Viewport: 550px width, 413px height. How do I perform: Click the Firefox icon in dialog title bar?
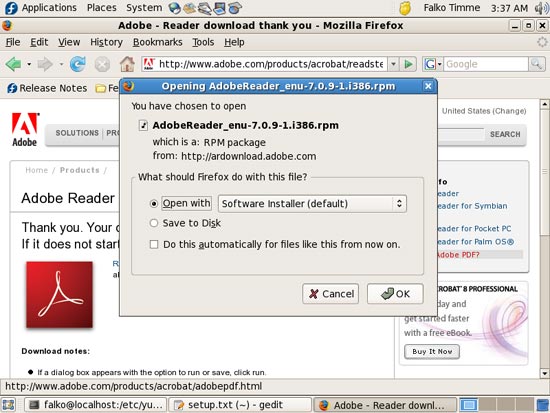tap(129, 86)
